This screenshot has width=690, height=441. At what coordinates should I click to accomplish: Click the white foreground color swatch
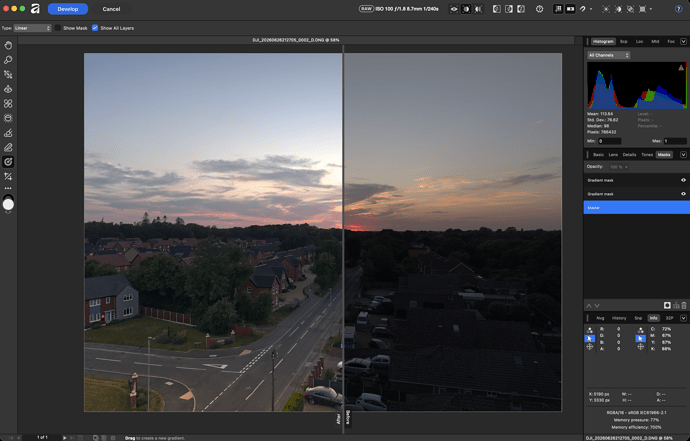[8, 205]
